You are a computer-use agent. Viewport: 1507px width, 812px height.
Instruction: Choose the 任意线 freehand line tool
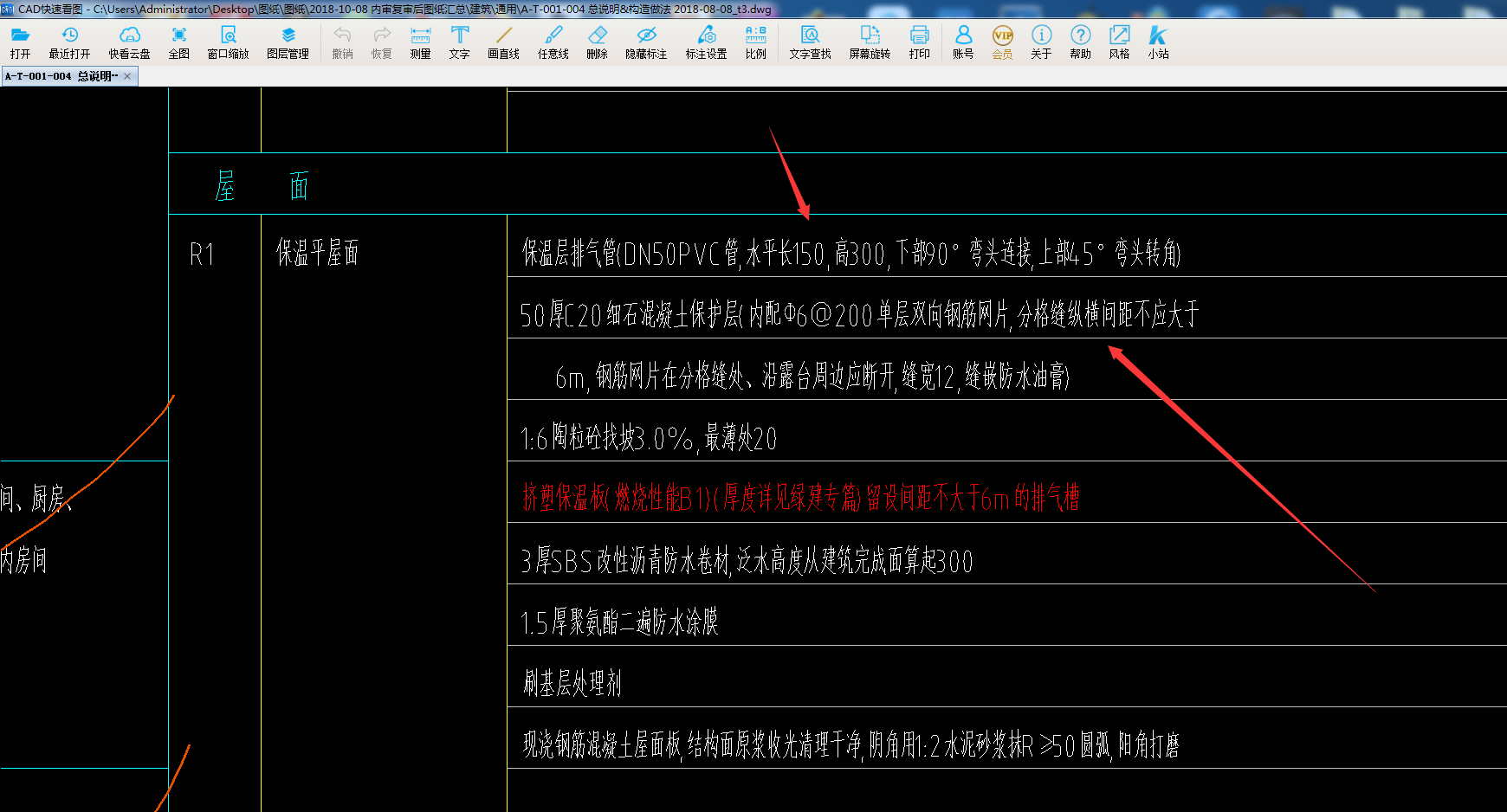pos(553,42)
